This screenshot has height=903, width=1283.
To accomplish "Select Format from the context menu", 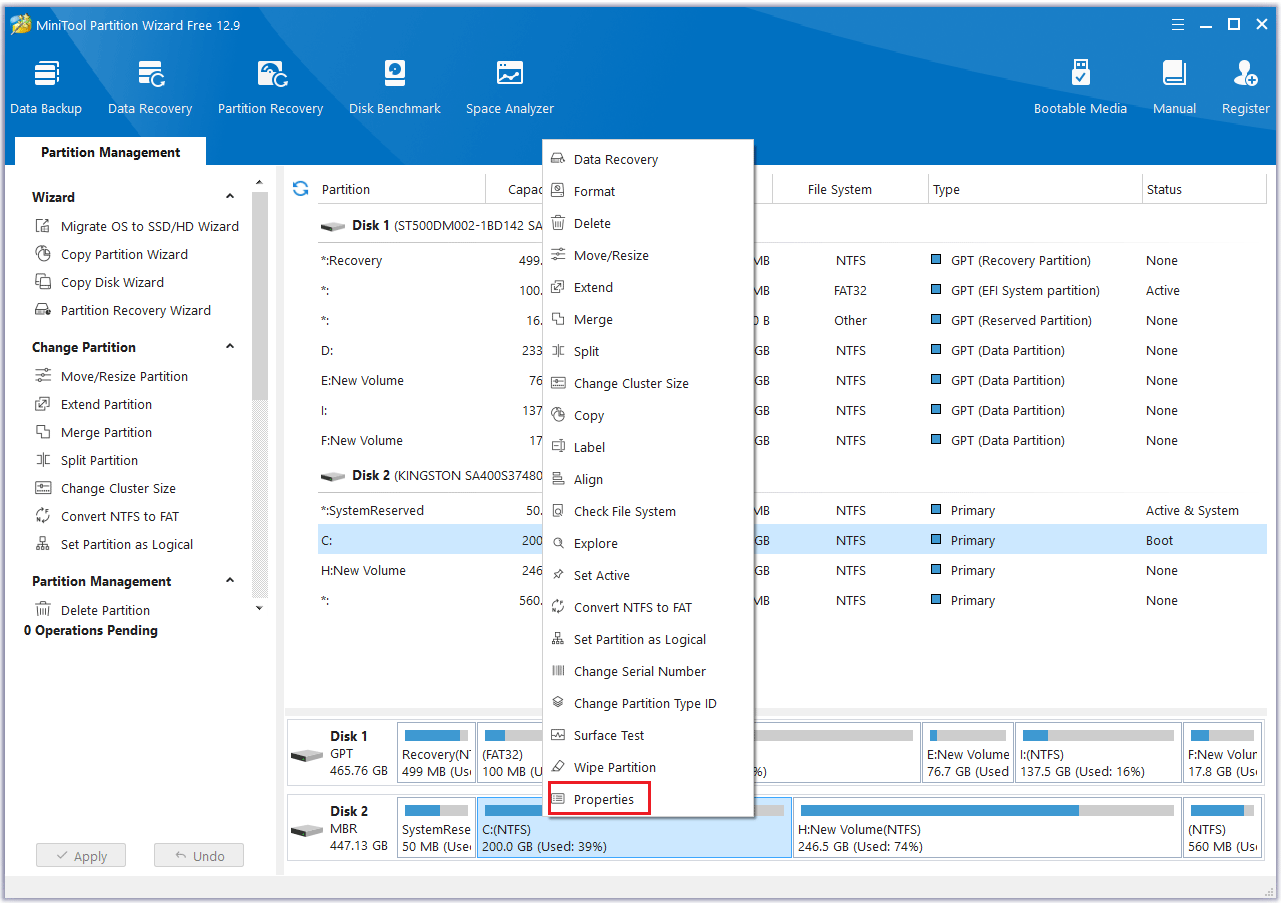I will (647, 191).
